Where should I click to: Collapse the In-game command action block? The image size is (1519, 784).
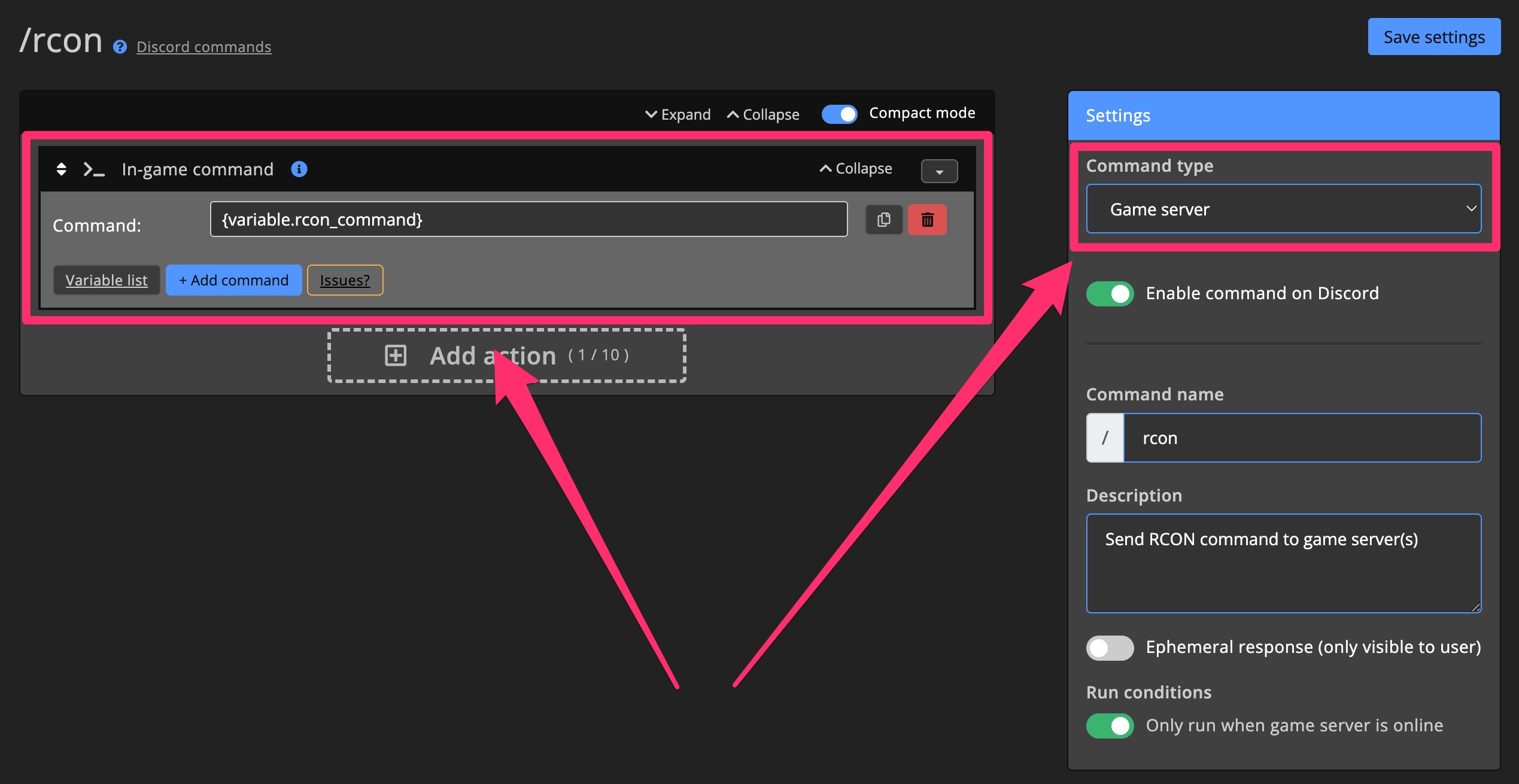coord(856,169)
